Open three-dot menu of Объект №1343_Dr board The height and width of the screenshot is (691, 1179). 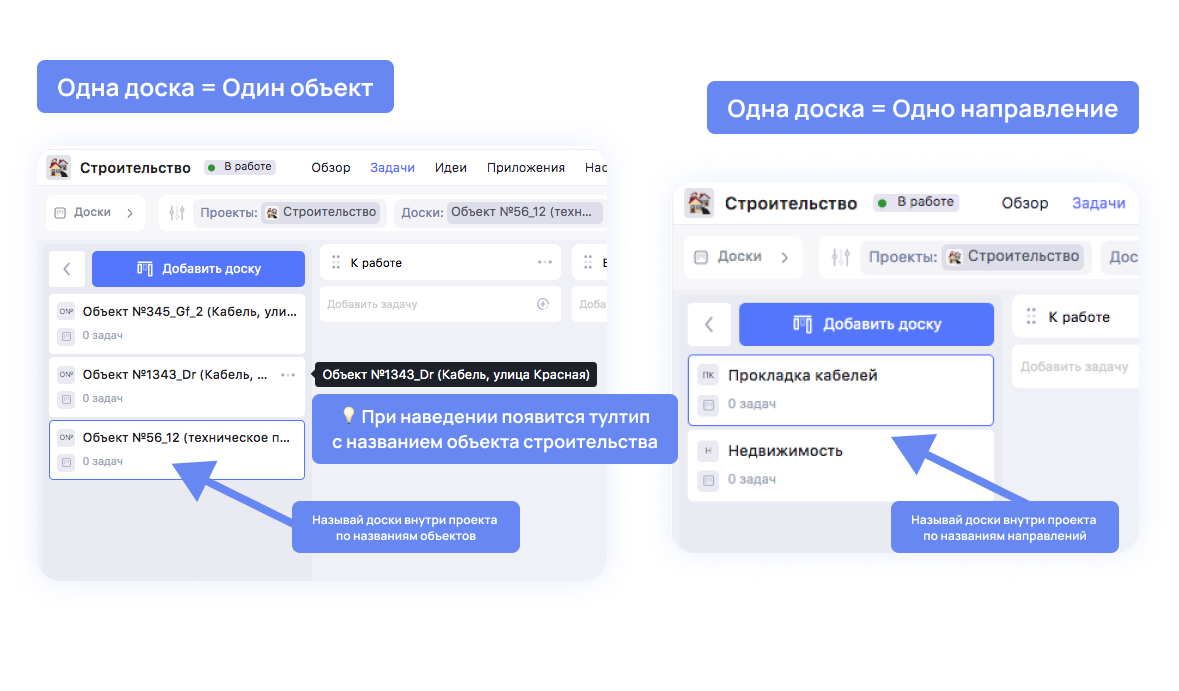(x=288, y=375)
